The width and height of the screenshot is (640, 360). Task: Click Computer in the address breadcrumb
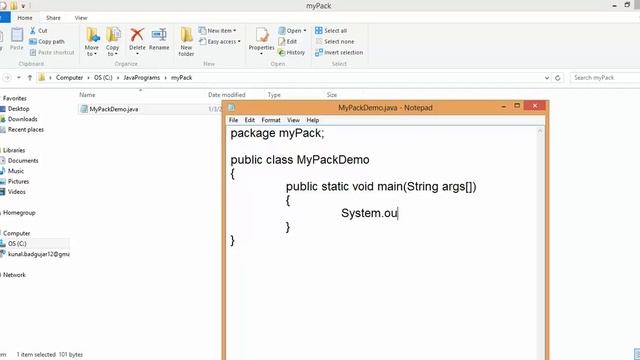coord(69,78)
